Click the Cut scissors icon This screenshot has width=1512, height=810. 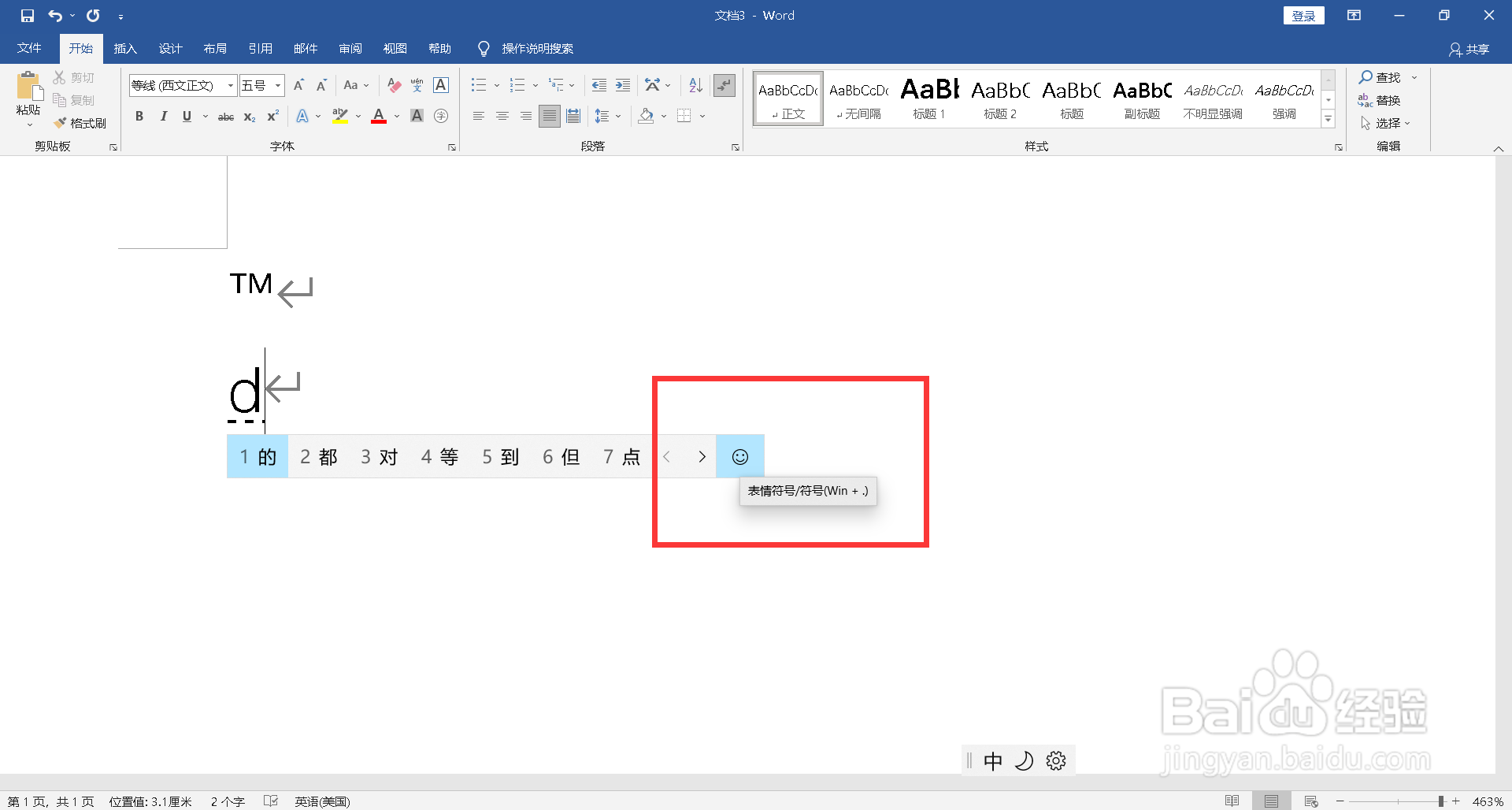pyautogui.click(x=60, y=77)
